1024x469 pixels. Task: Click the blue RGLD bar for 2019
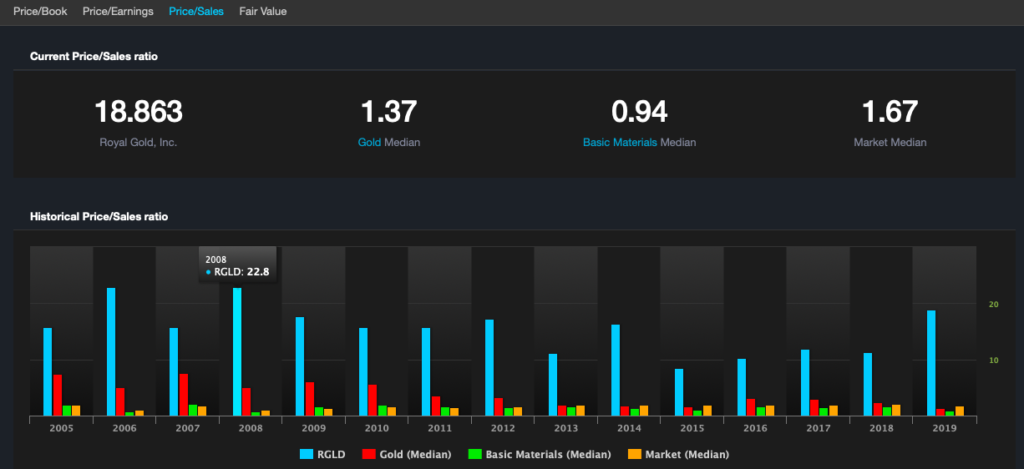click(931, 363)
